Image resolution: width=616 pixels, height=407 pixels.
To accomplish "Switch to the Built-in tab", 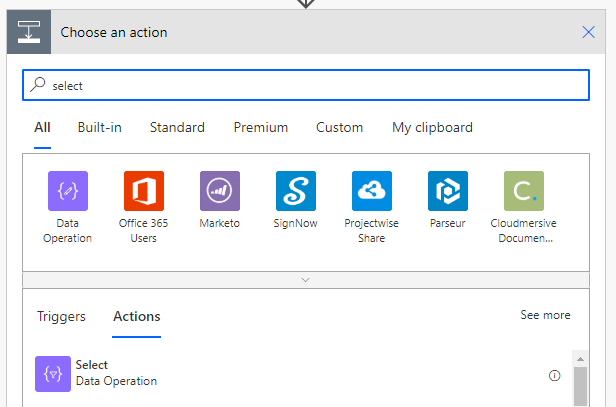I will coord(100,128).
